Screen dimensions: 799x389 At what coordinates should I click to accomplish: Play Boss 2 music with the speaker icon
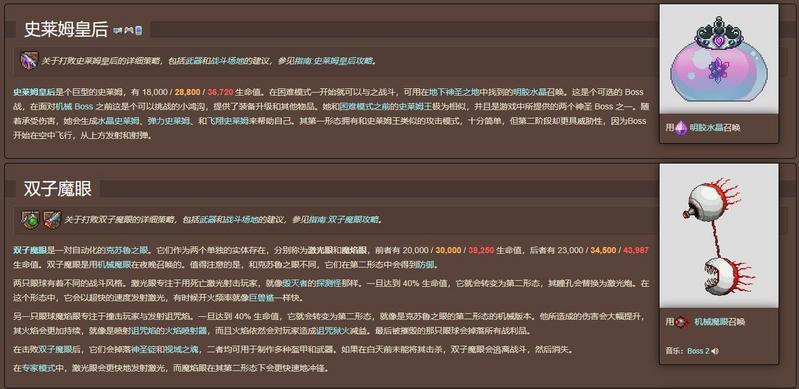[x=715, y=351]
